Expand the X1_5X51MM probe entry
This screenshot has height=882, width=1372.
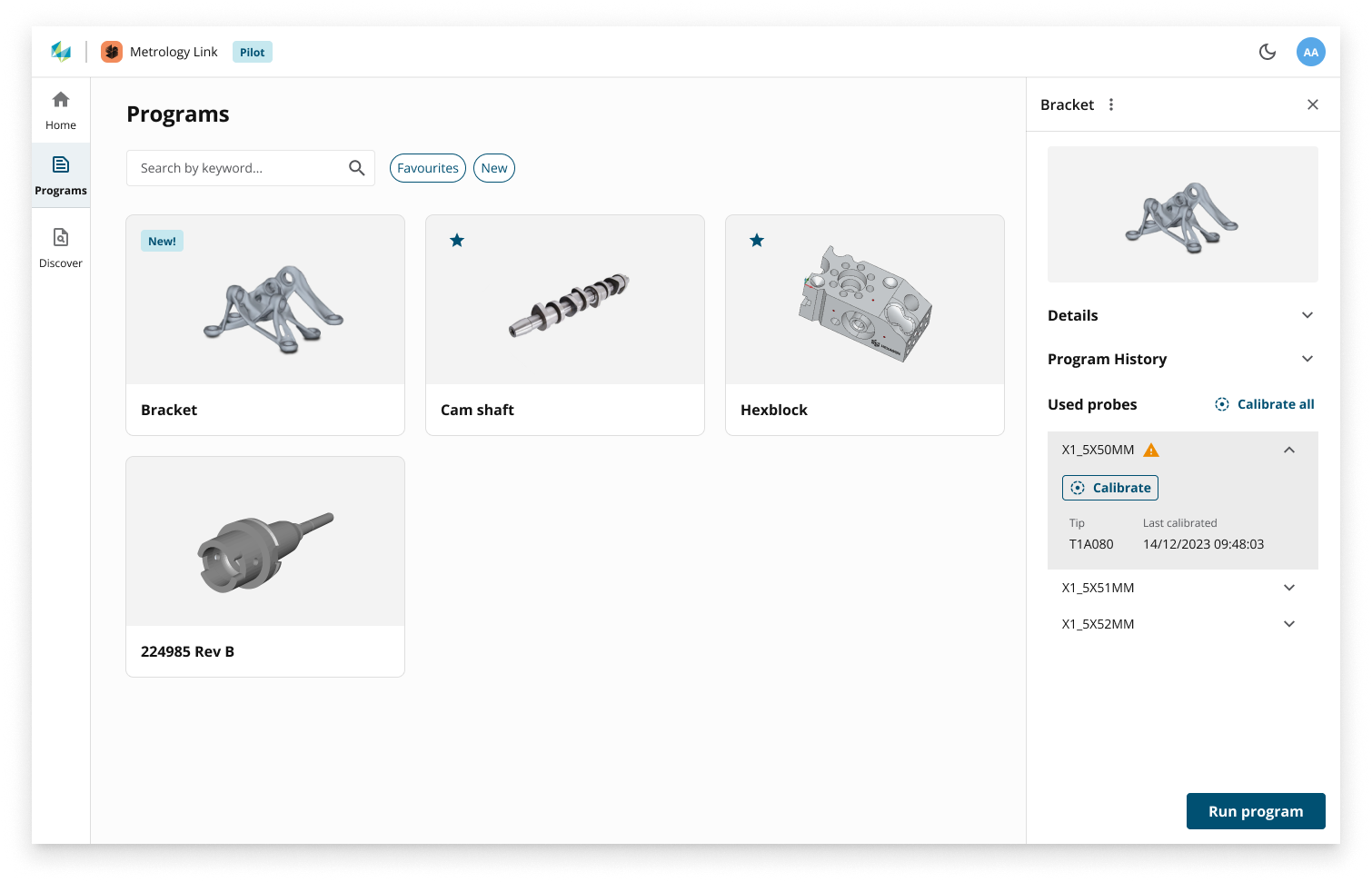tap(1288, 588)
